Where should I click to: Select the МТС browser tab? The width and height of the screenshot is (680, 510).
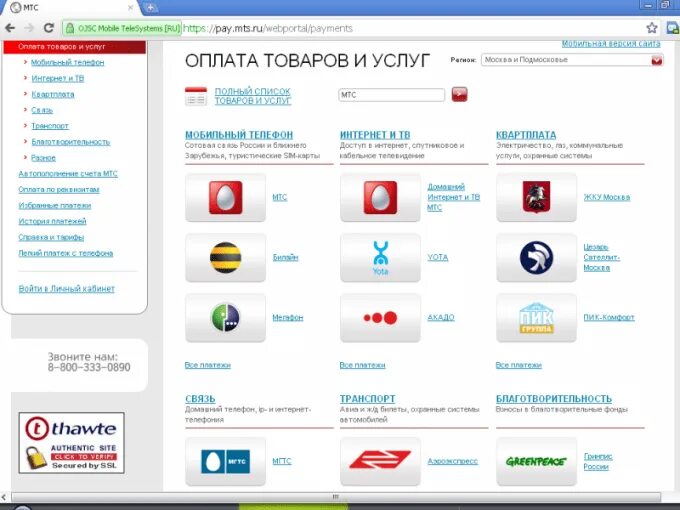[x=72, y=8]
